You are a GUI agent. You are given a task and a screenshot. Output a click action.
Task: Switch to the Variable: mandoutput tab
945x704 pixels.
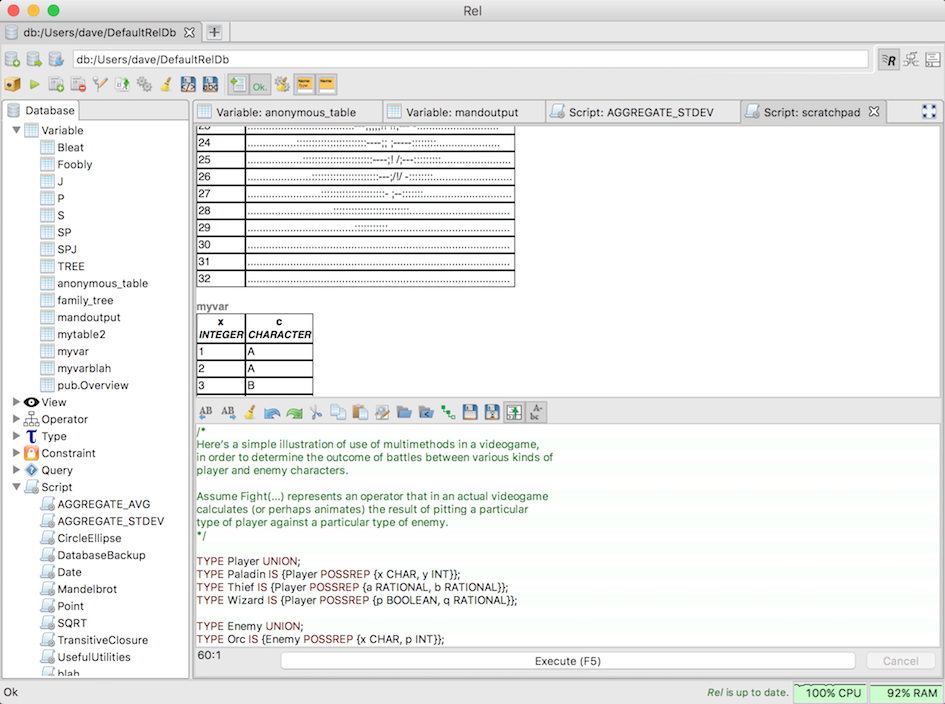[x=460, y=112]
